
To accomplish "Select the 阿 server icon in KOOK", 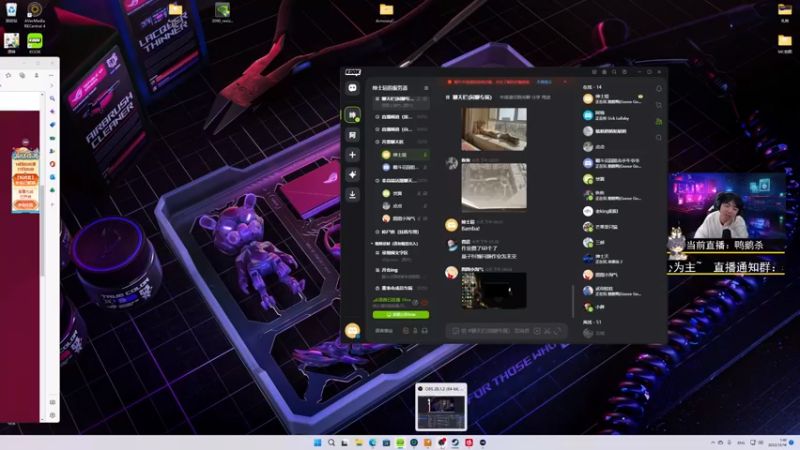I will point(353,135).
